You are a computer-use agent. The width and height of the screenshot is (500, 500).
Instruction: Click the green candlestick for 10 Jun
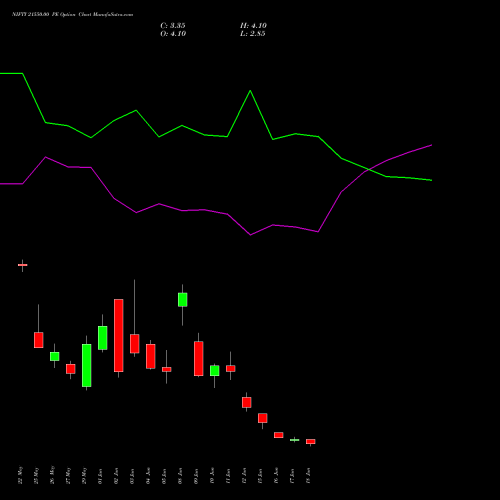[x=215, y=371]
